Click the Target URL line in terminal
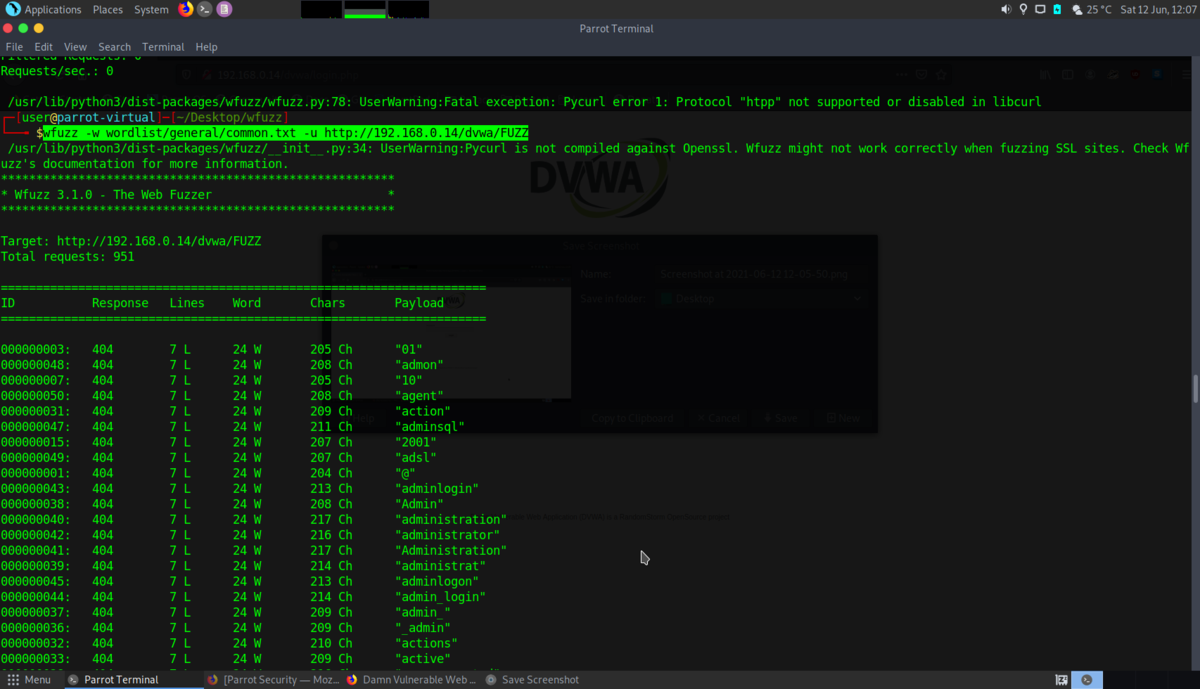Image resolution: width=1200 pixels, height=689 pixels. point(132,241)
